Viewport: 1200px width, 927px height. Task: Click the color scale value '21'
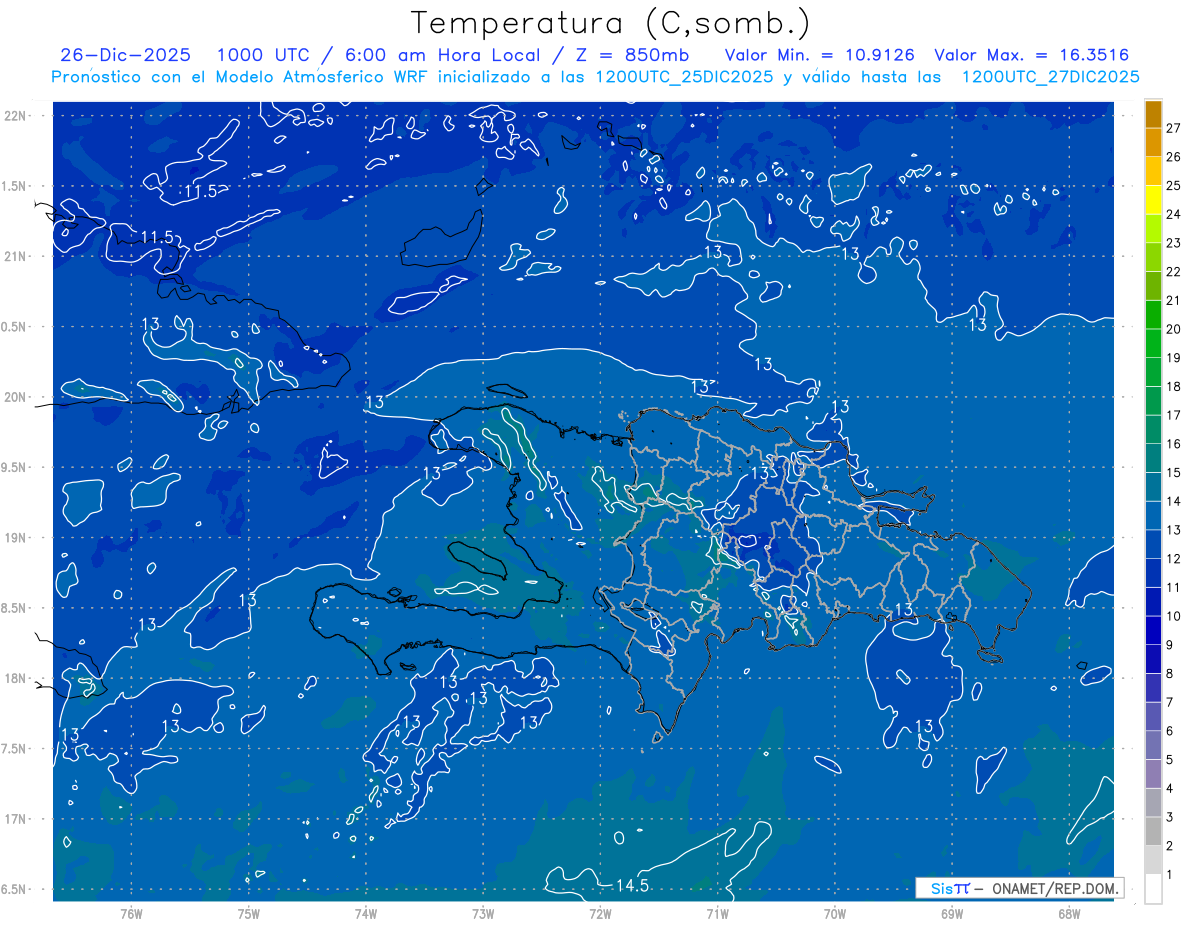1174,300
